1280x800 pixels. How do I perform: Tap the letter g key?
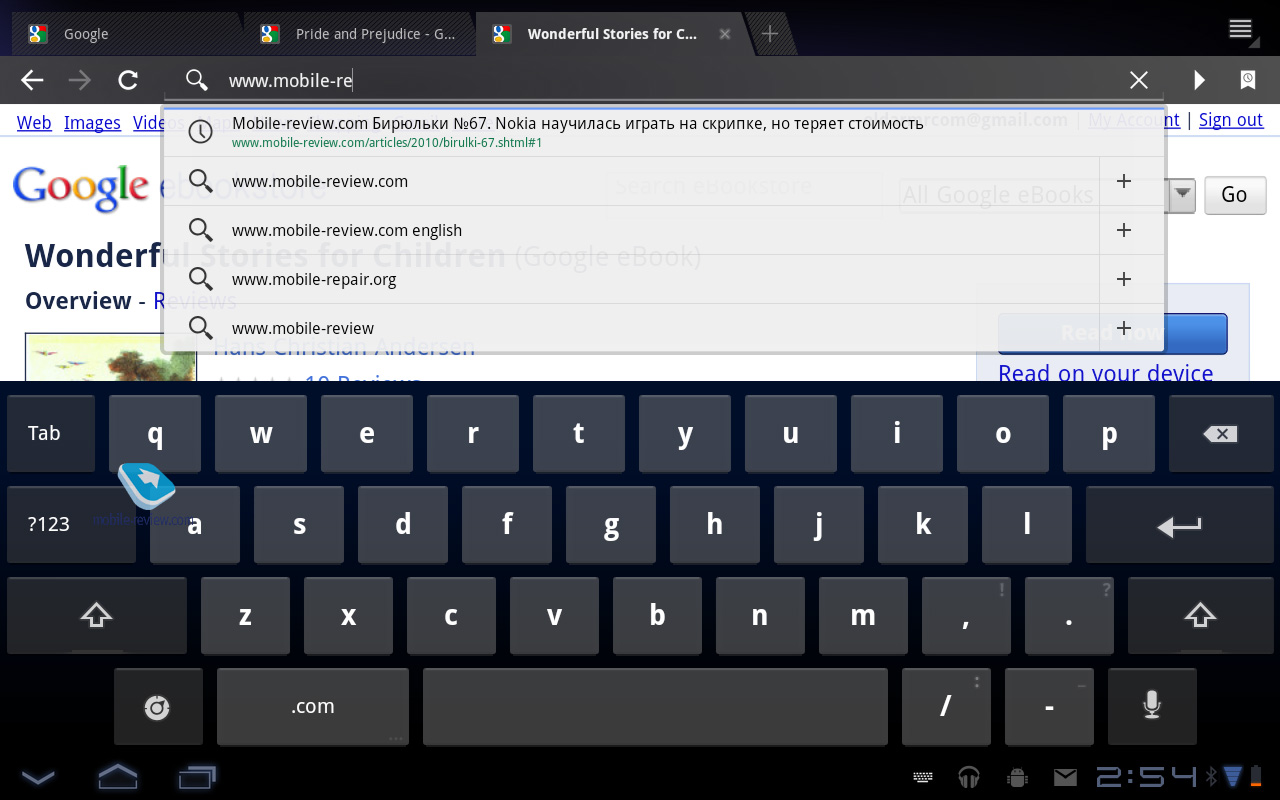pyautogui.click(x=611, y=525)
